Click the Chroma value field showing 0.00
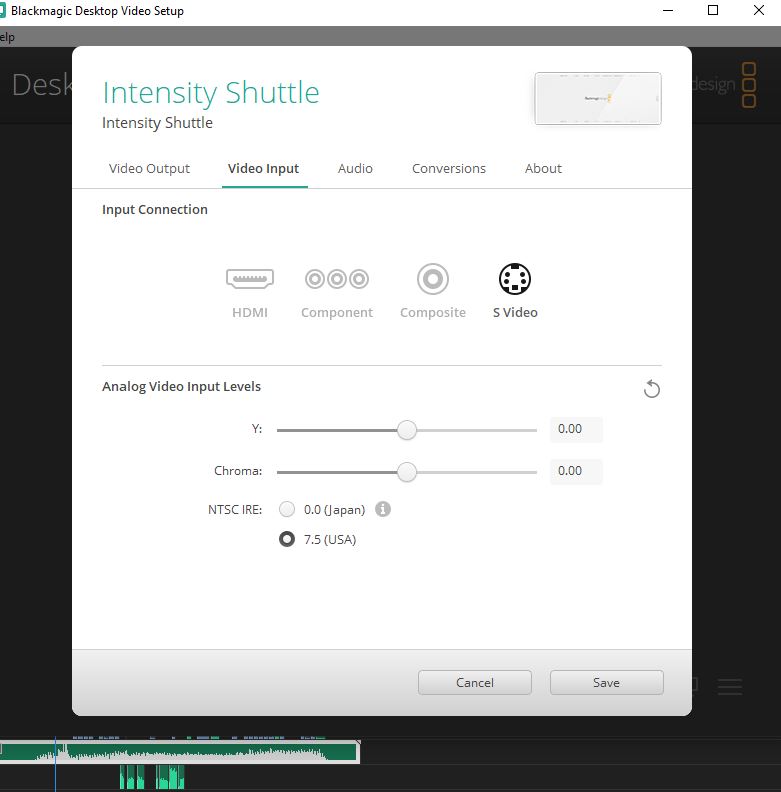Screen dimensions: 781x792 (576, 471)
